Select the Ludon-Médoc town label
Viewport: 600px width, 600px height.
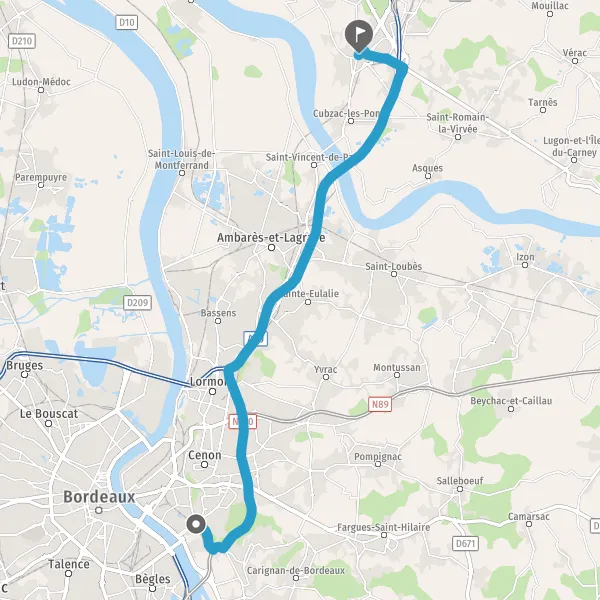[41, 82]
